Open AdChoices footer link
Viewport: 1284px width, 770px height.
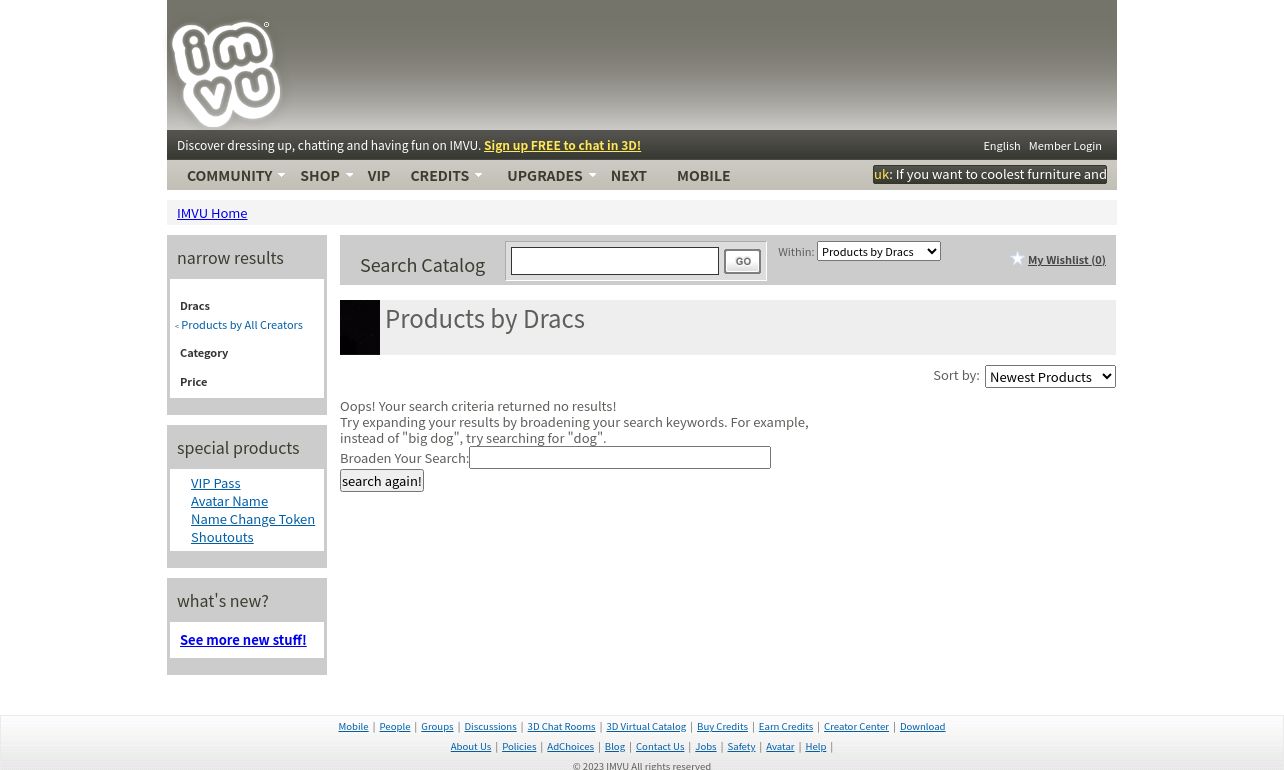[570, 747]
